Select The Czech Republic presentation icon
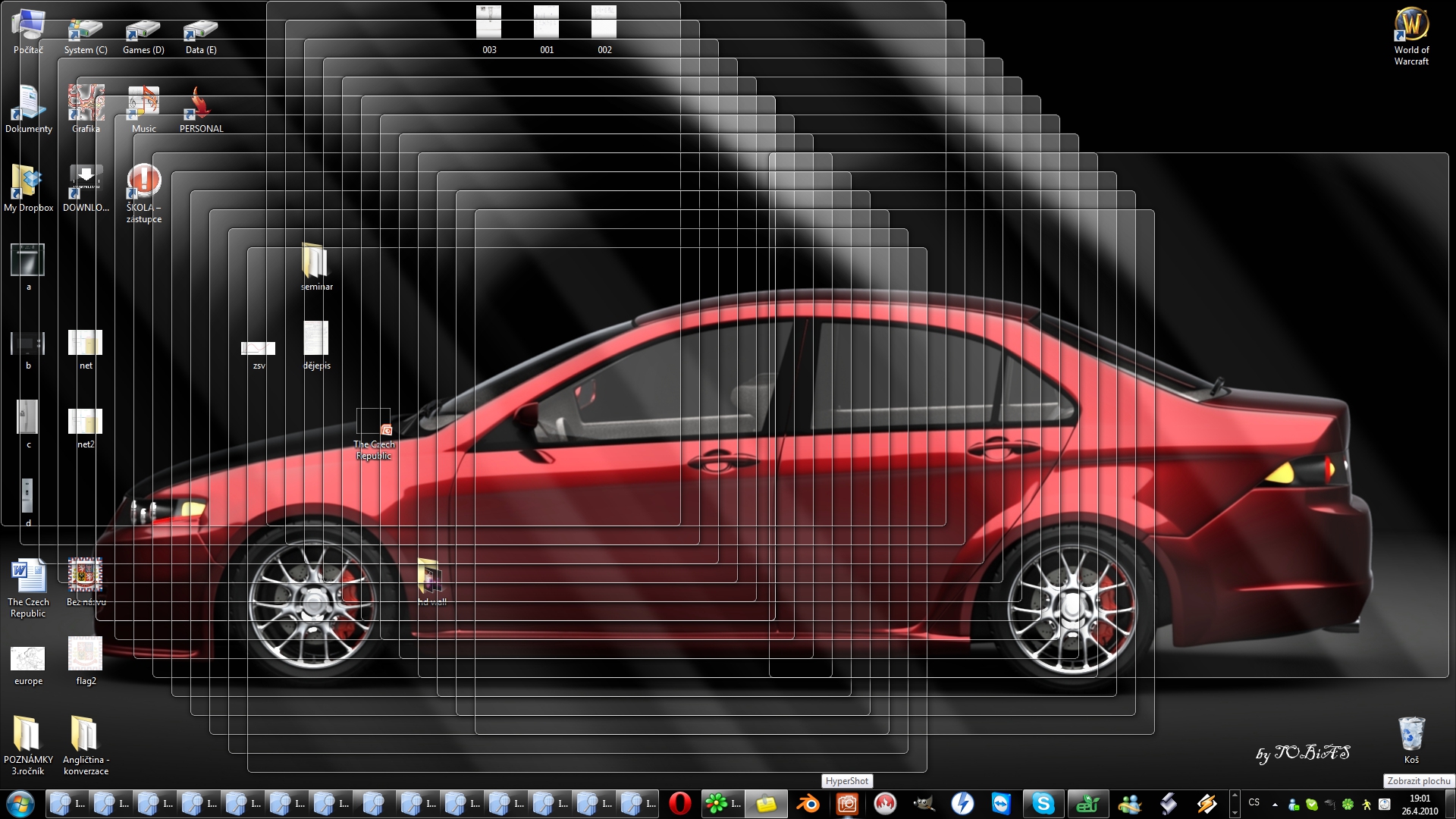The height and width of the screenshot is (819, 1456). point(374,434)
